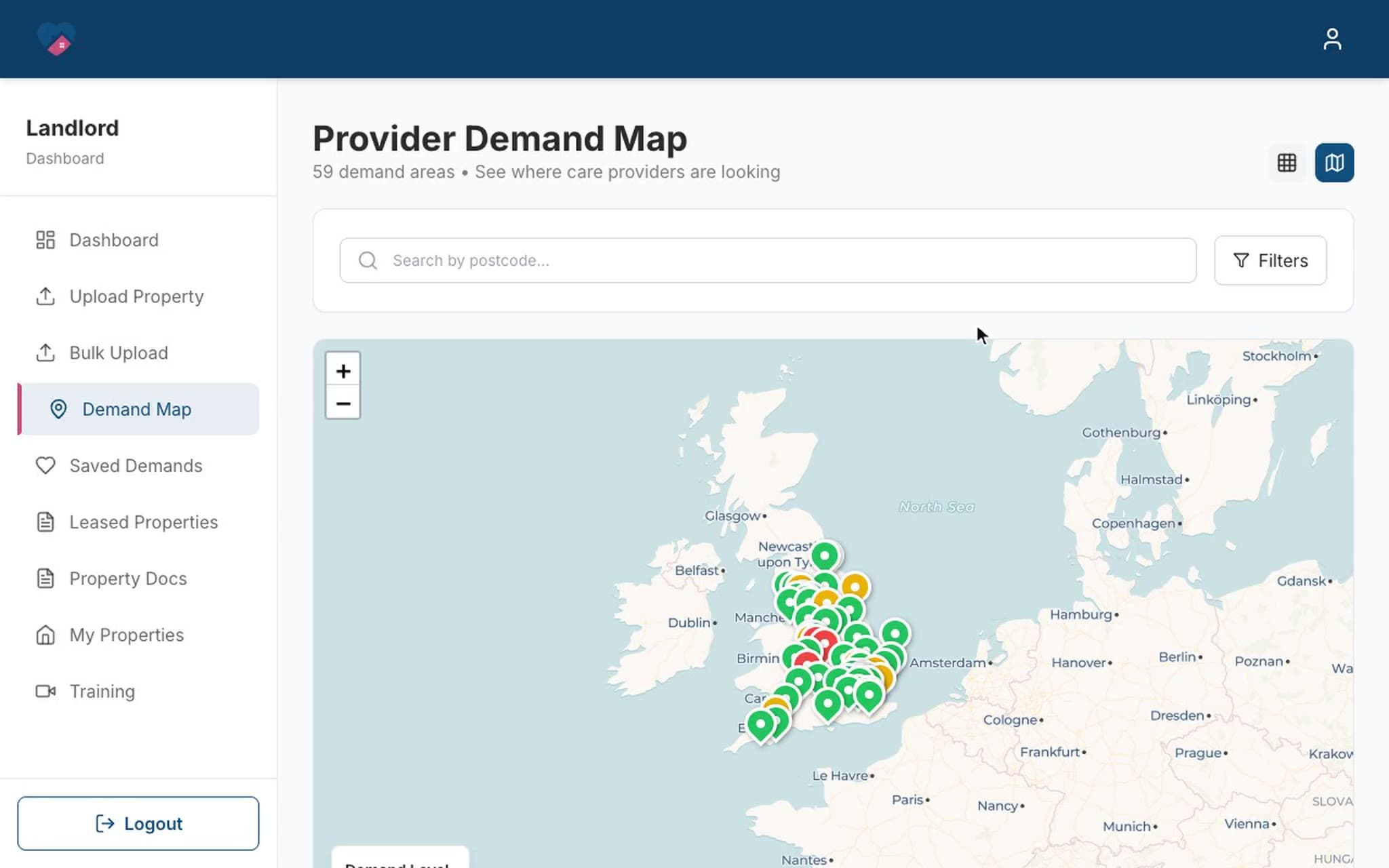
Task: Zoom in on the map
Action: [x=343, y=371]
